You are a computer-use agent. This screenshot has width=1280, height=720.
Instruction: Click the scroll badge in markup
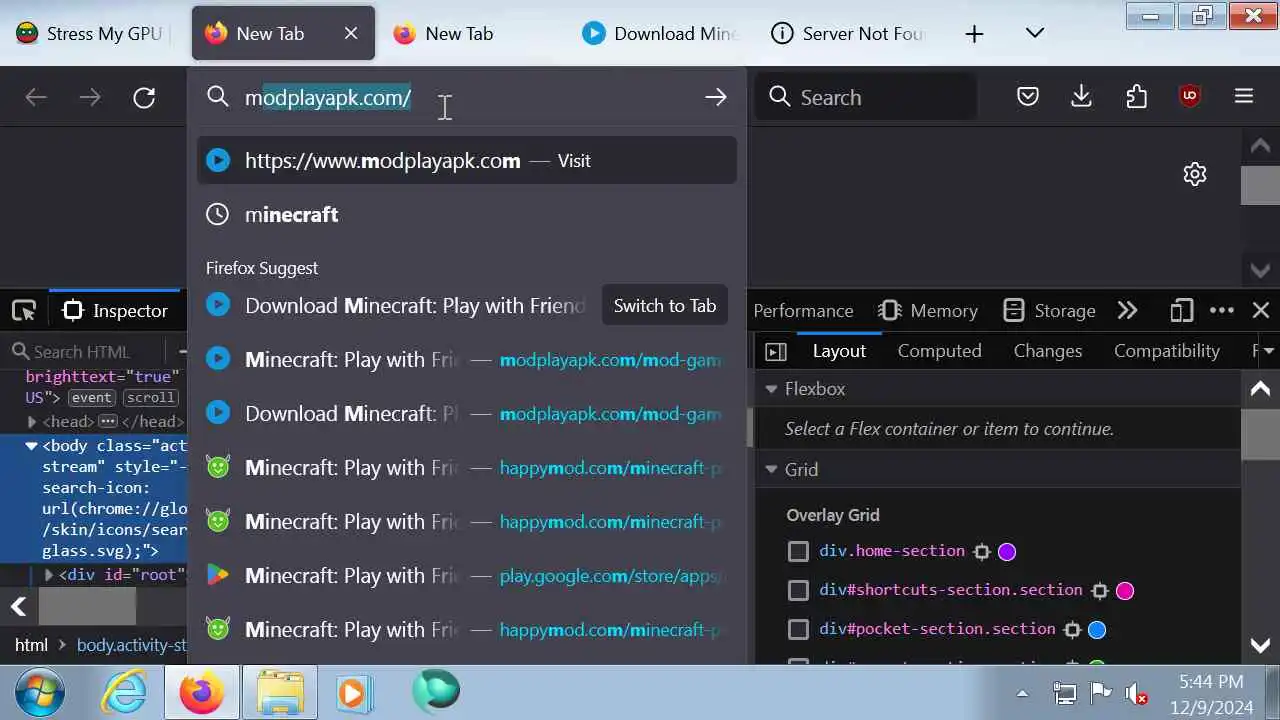click(150, 397)
